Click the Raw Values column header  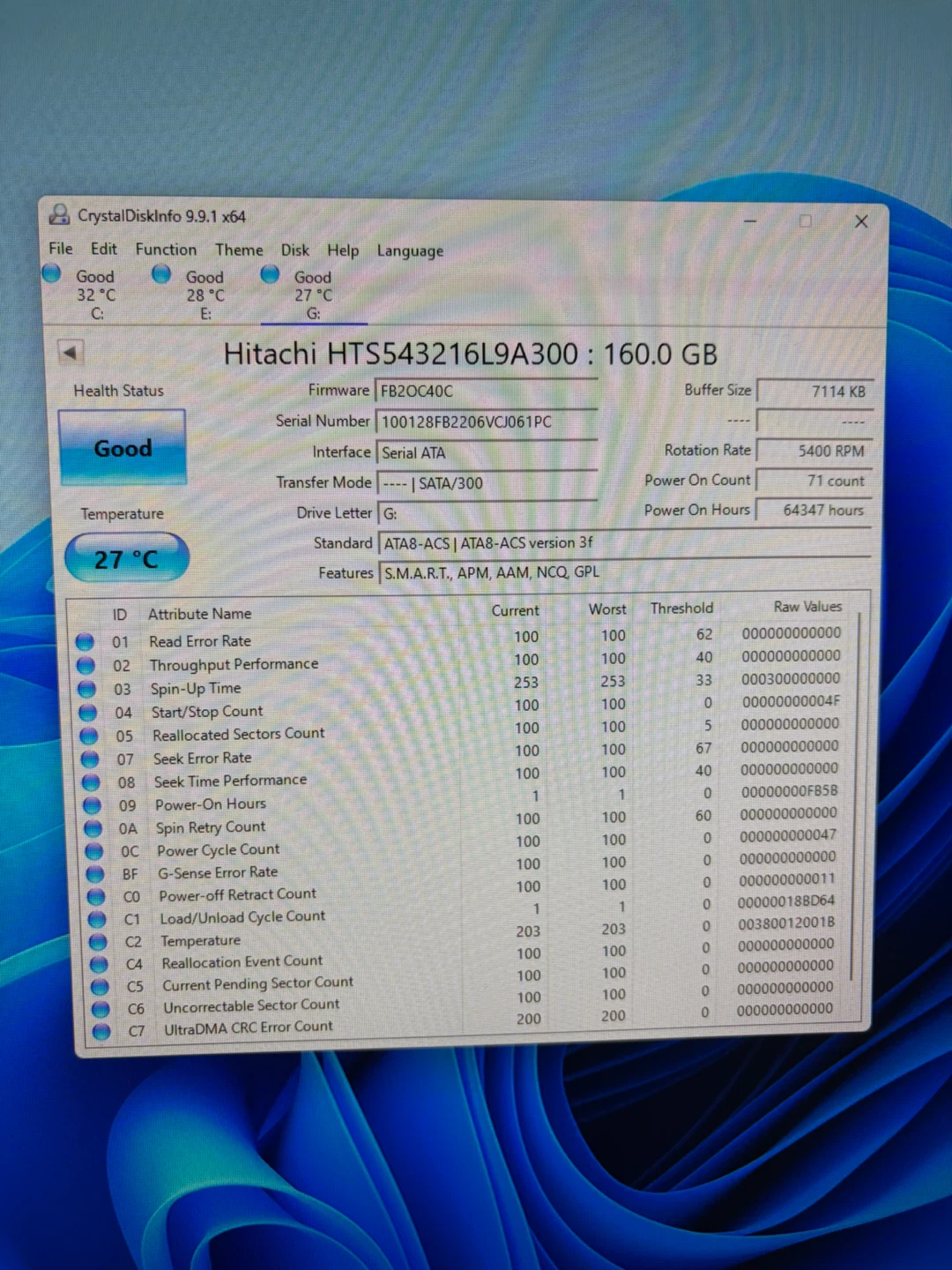pyautogui.click(x=807, y=607)
